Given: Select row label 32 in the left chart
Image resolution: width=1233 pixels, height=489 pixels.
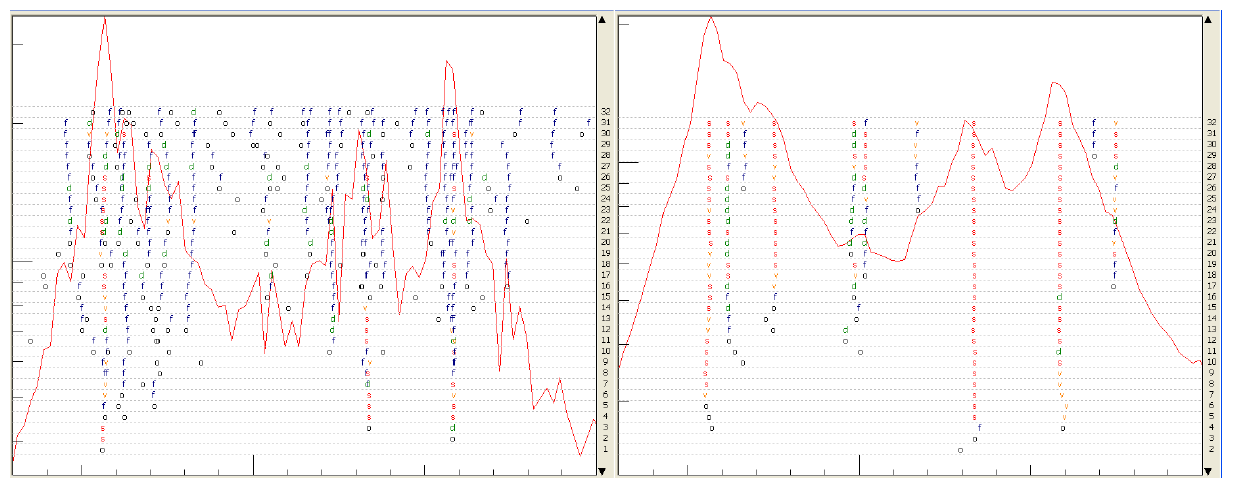Looking at the screenshot, I should pos(605,112).
